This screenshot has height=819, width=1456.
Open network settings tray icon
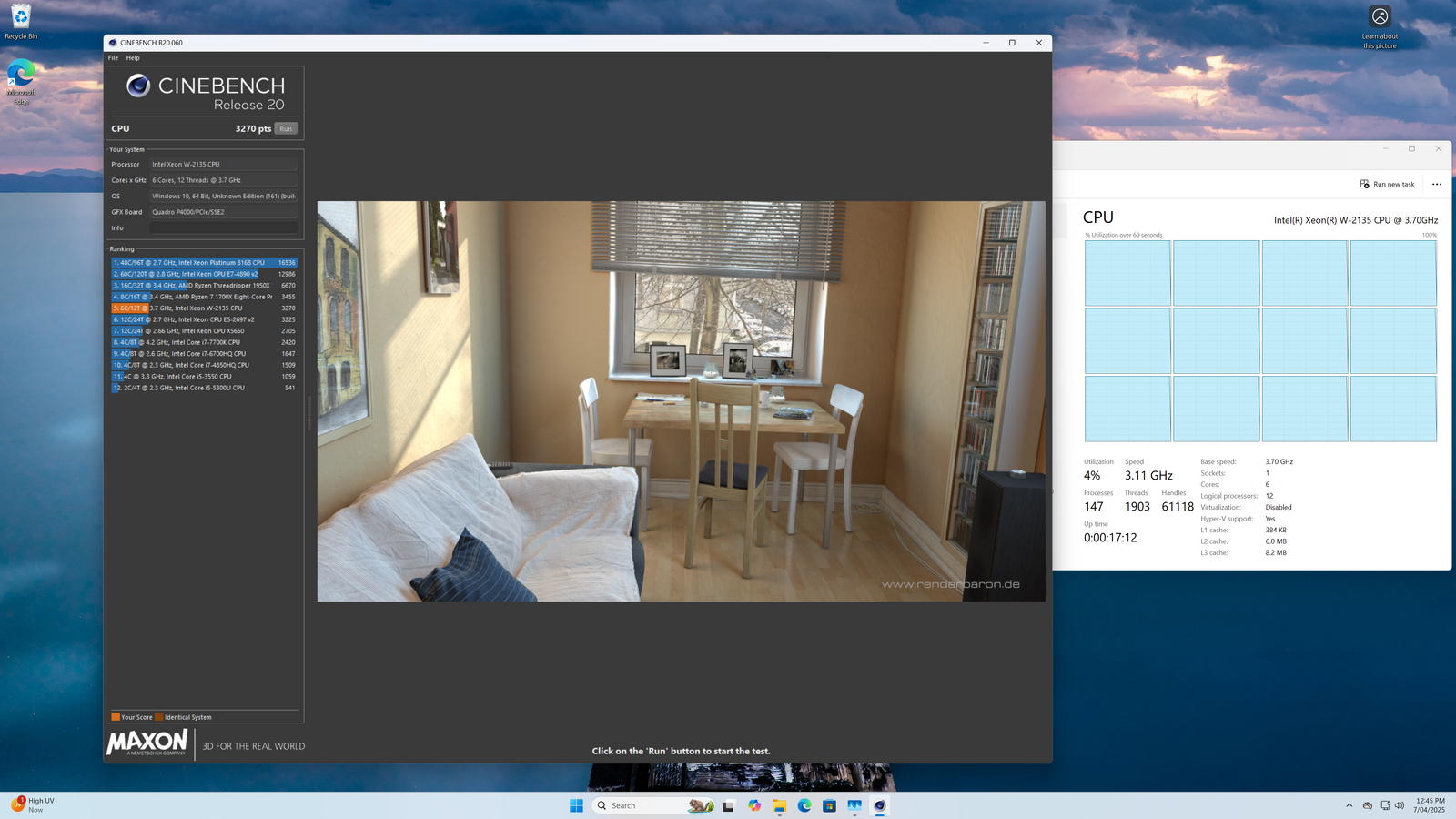(1385, 805)
